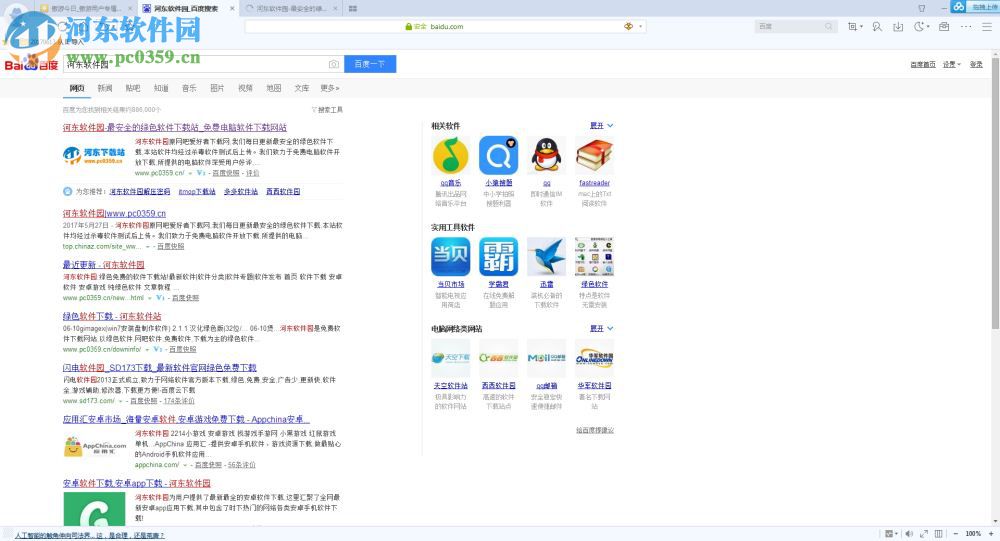This screenshot has width=1000, height=541.
Task: Click the AppChina logo thumbnail
Action: click(x=95, y=446)
